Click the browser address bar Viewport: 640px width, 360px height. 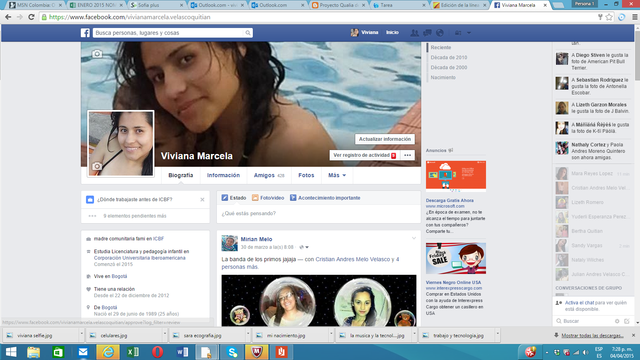(x=318, y=17)
